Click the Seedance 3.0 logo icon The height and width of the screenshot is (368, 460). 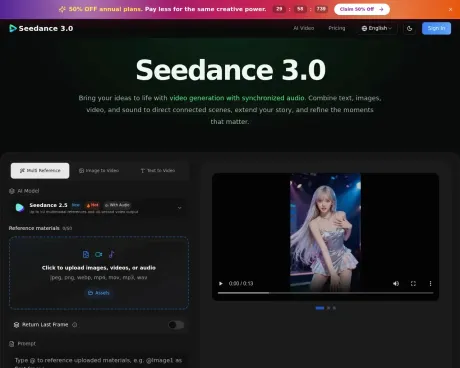(13, 28)
